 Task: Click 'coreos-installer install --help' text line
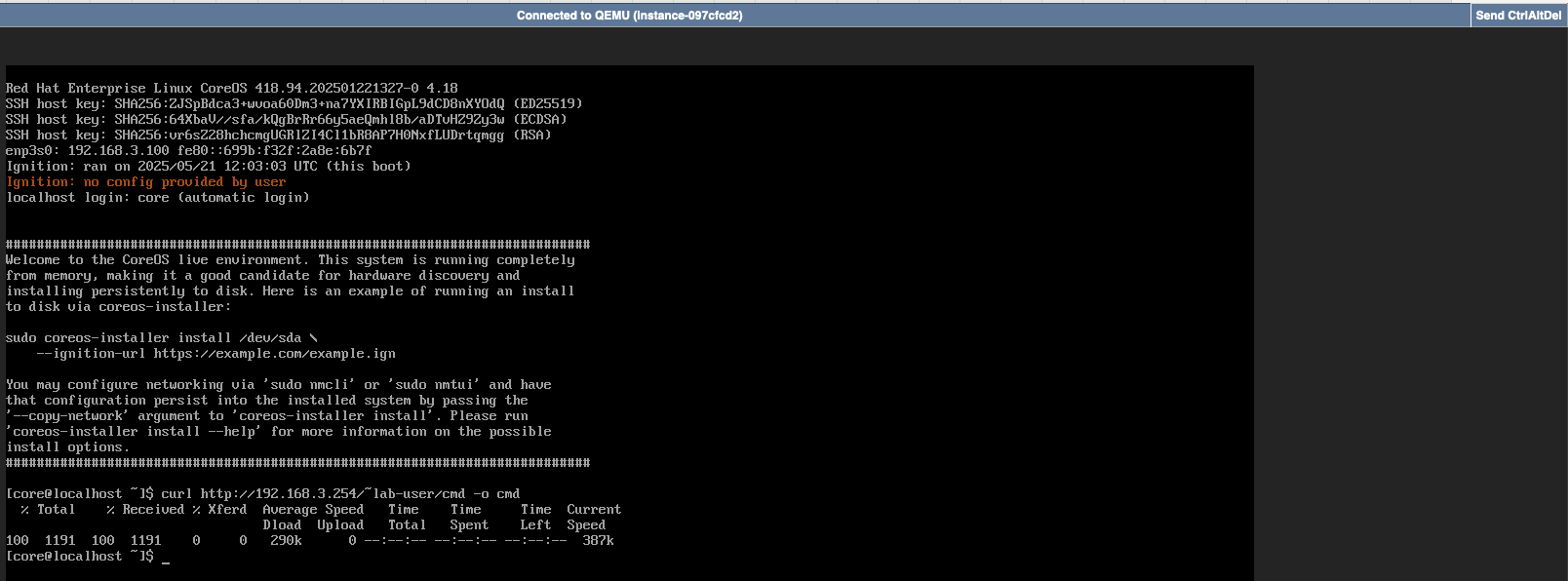click(279, 432)
